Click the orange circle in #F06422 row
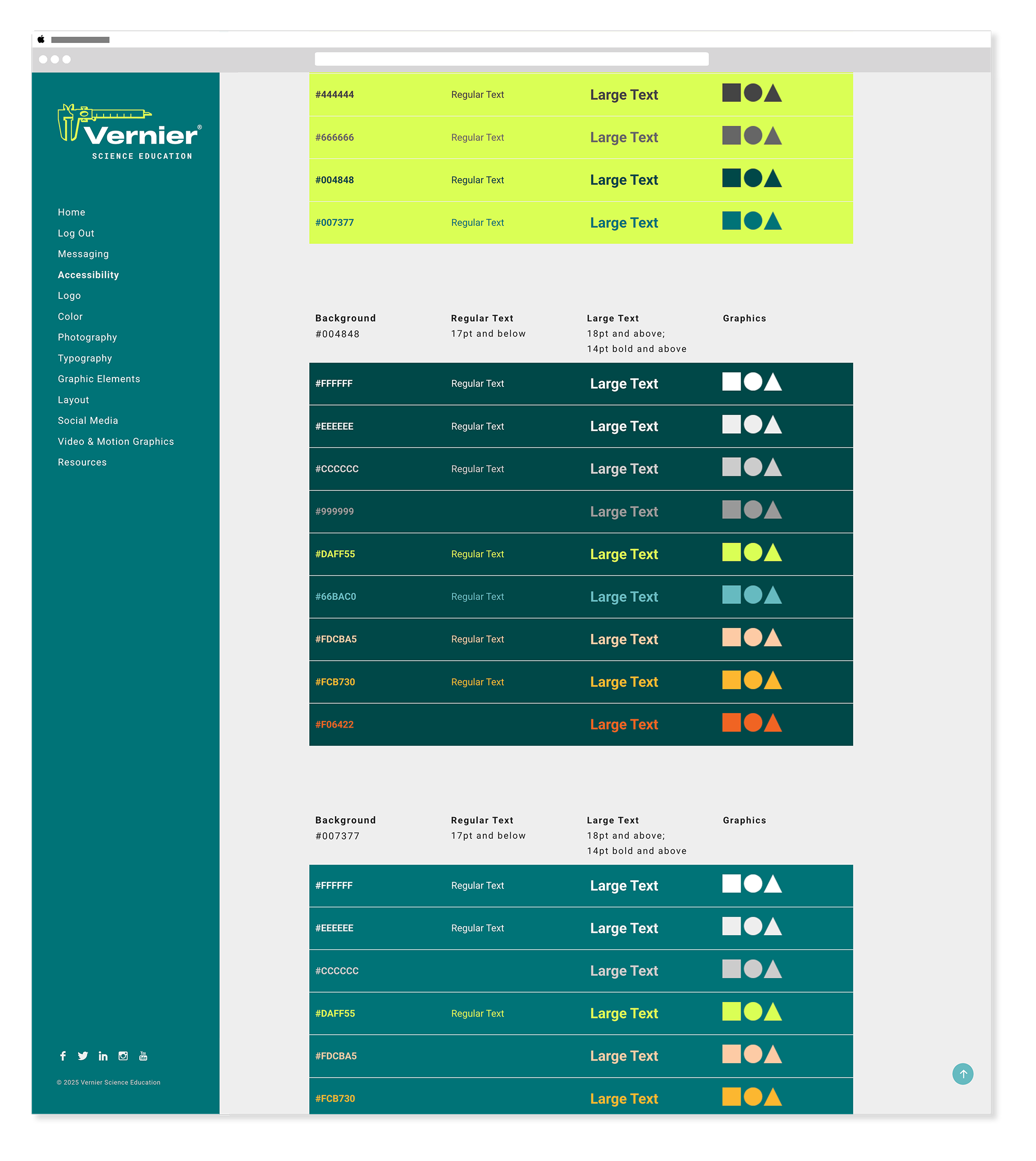Viewport: 1036px width, 1161px height. pos(753,723)
